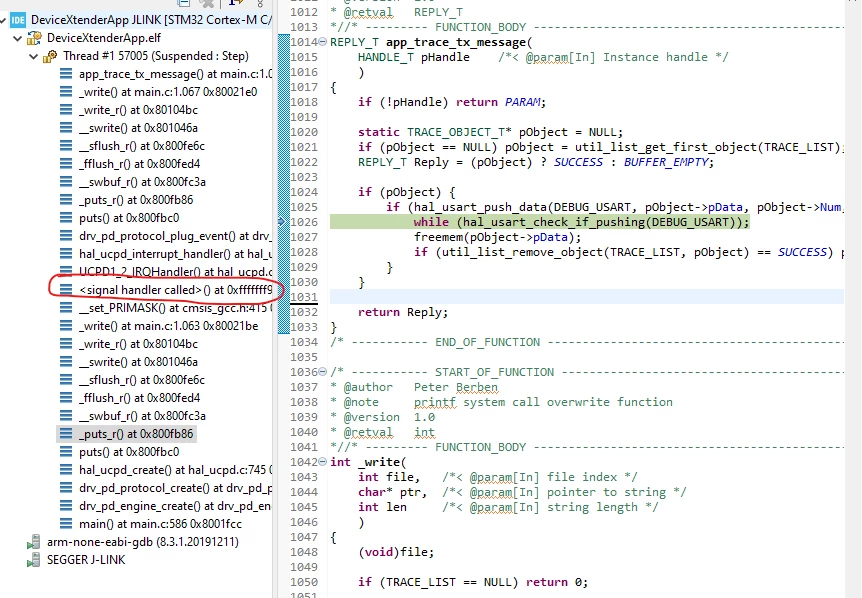
Task: Click stack frame icon of app_trace_tx_message()
Action: [66, 74]
